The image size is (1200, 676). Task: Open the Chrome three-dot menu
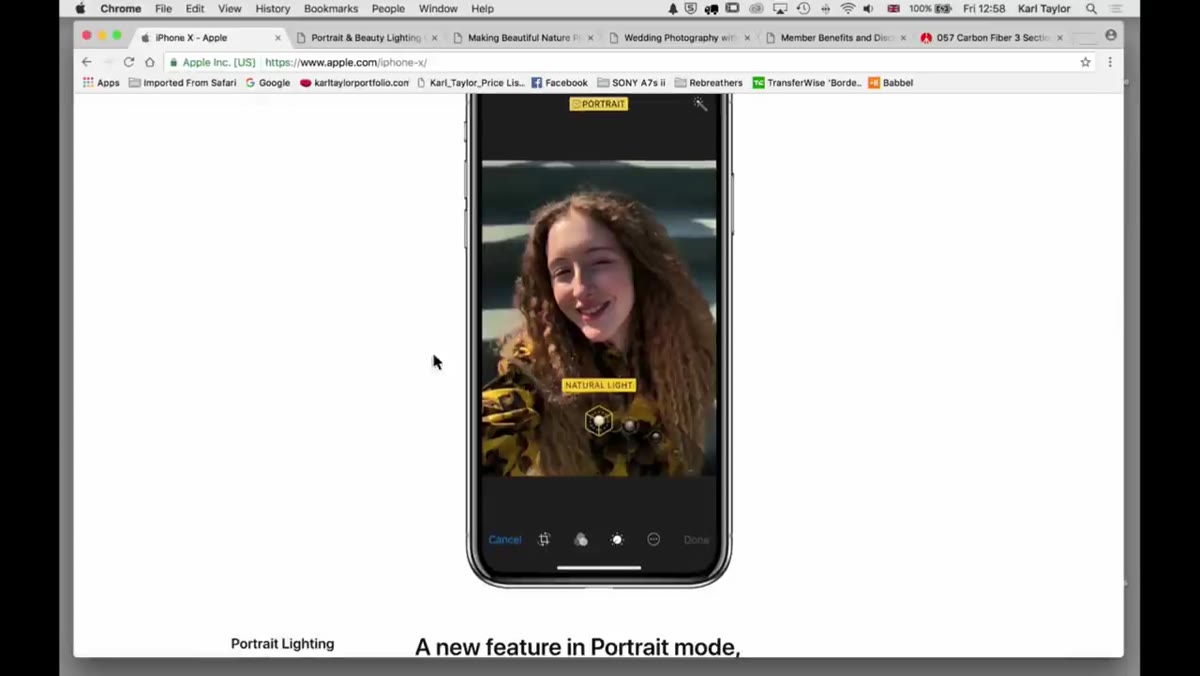pyautogui.click(x=1110, y=62)
